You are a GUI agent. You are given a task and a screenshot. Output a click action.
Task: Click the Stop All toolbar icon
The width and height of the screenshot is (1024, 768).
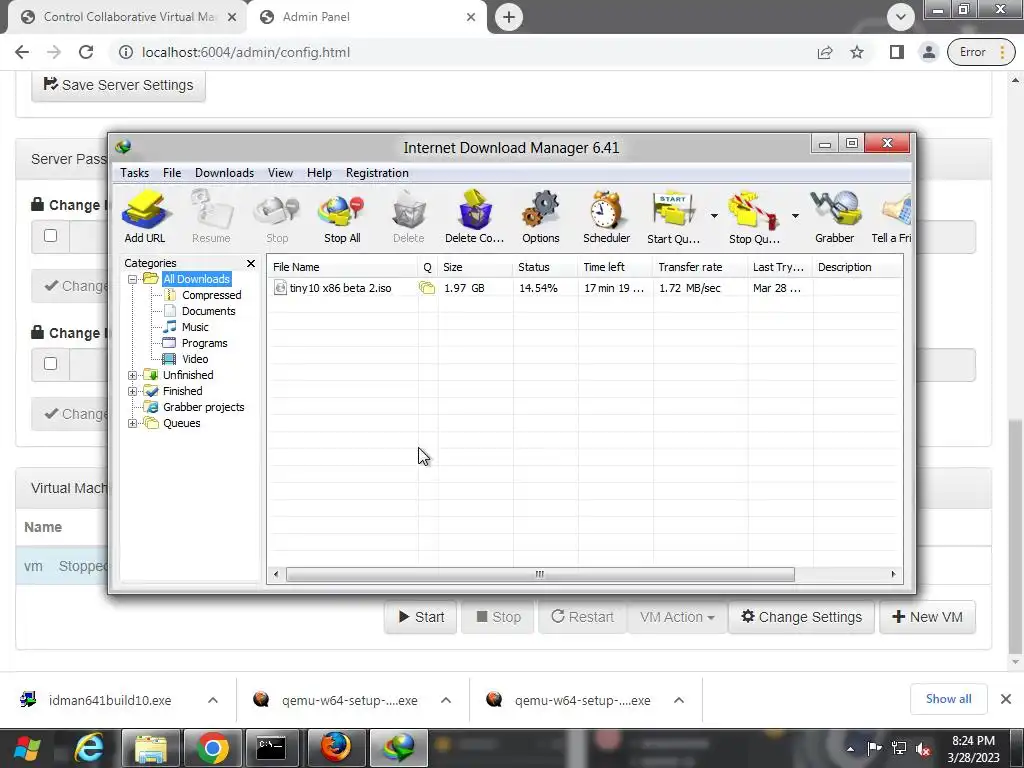[x=342, y=217]
